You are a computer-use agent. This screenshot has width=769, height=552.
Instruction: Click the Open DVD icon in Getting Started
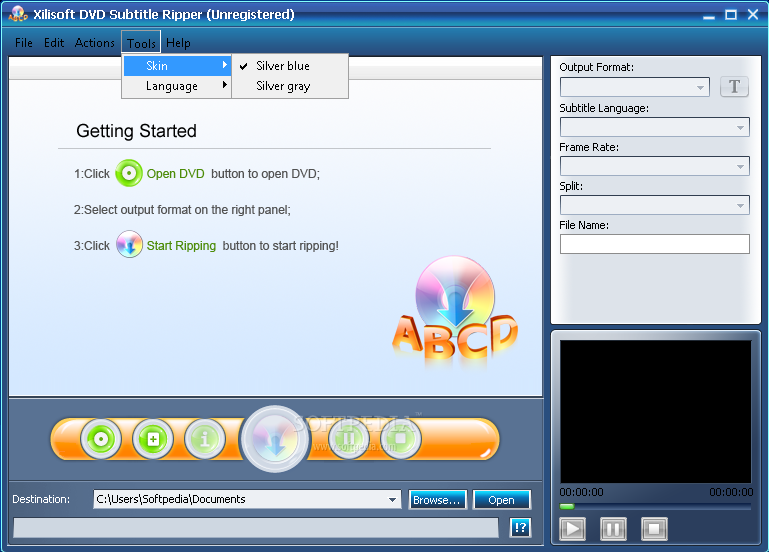pyautogui.click(x=129, y=173)
